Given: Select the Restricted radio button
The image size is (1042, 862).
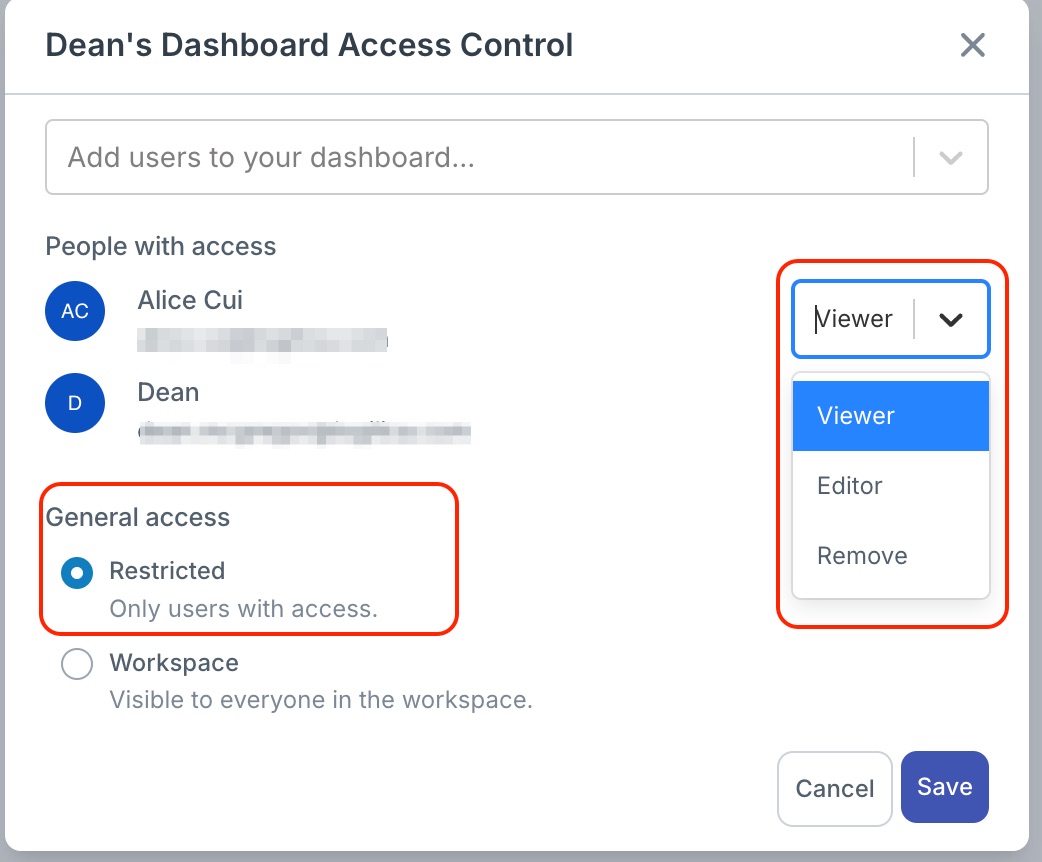Looking at the screenshot, I should coord(77,572).
